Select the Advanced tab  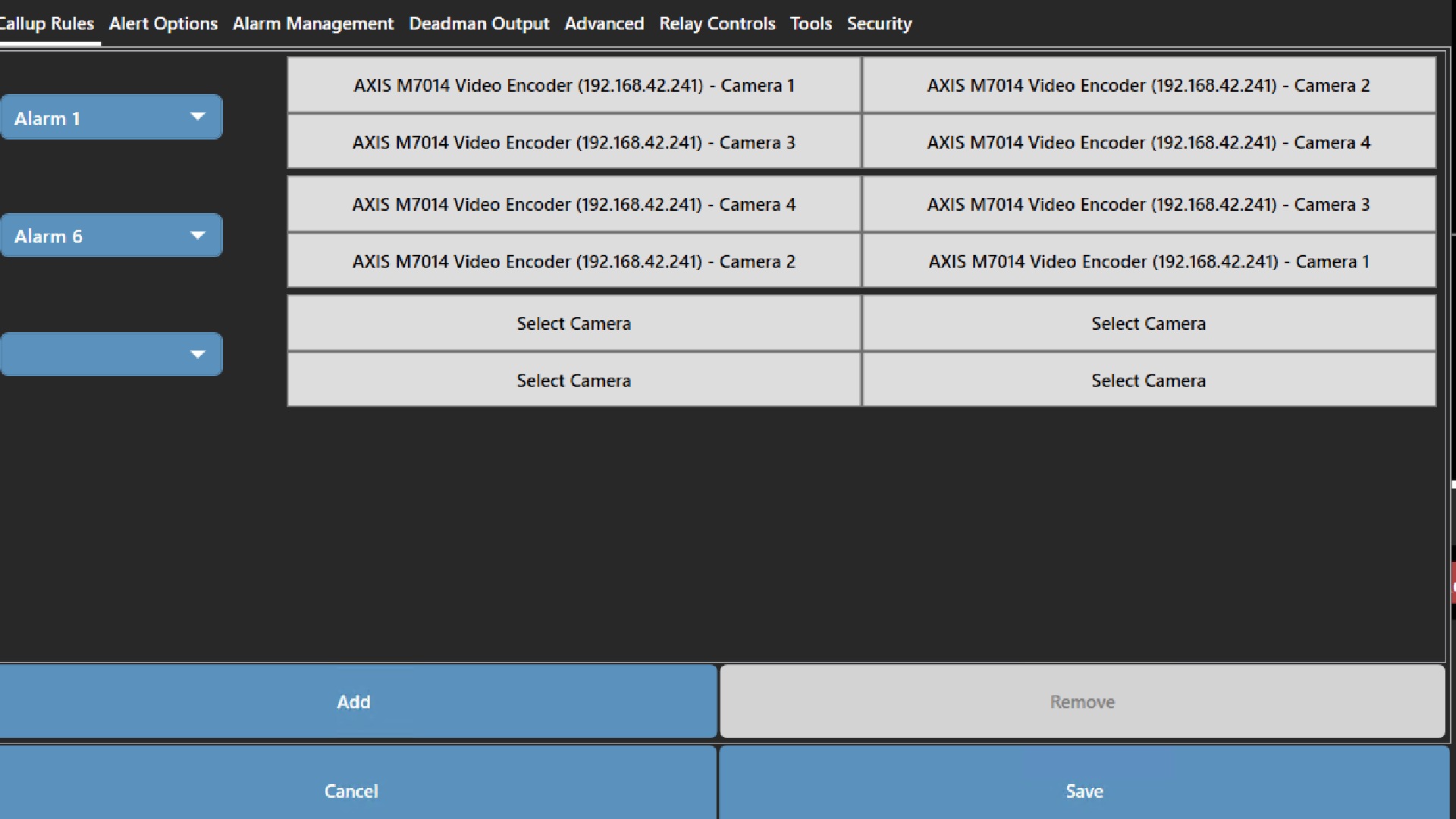[604, 24]
